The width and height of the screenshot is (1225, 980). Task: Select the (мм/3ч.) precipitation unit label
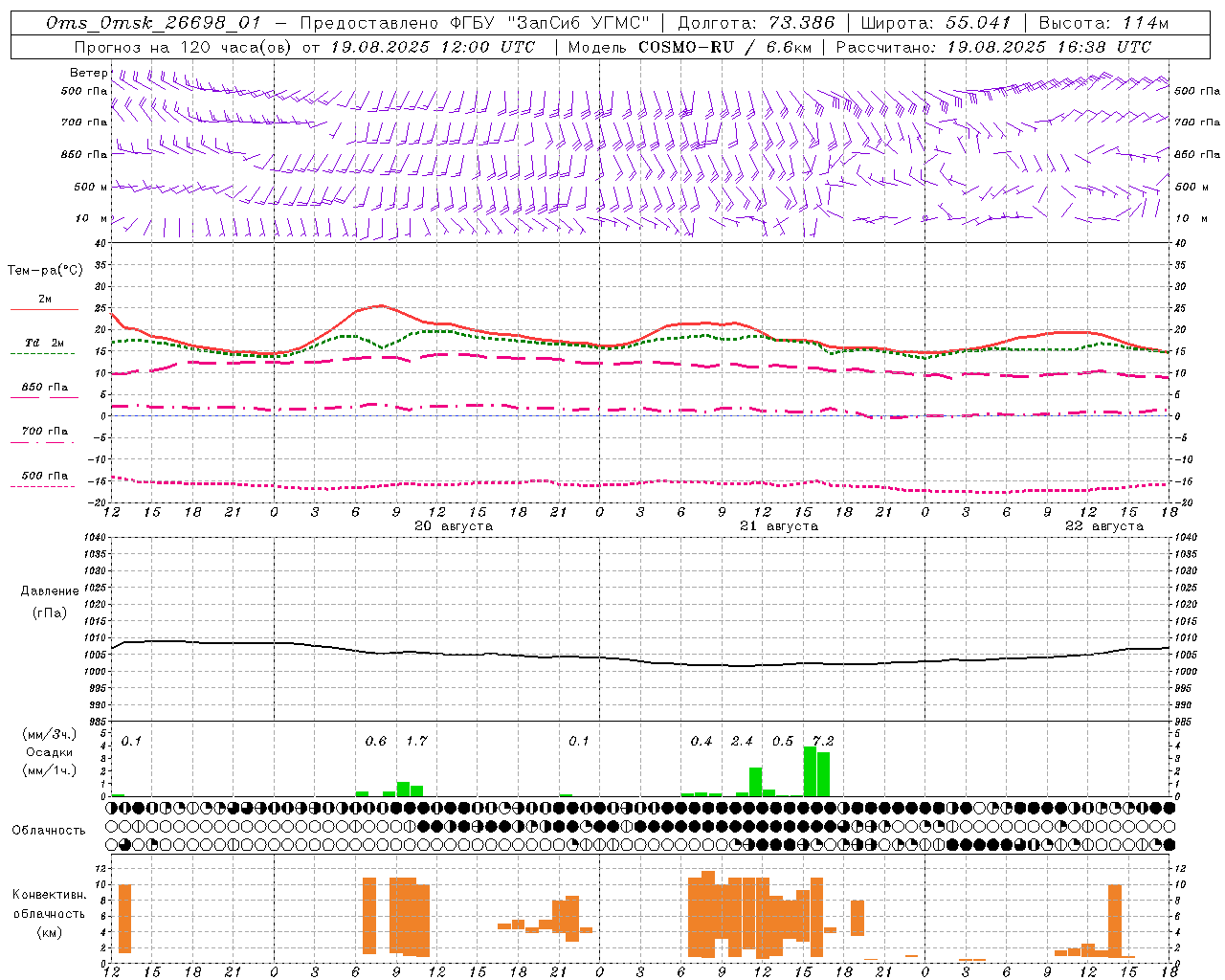click(50, 735)
